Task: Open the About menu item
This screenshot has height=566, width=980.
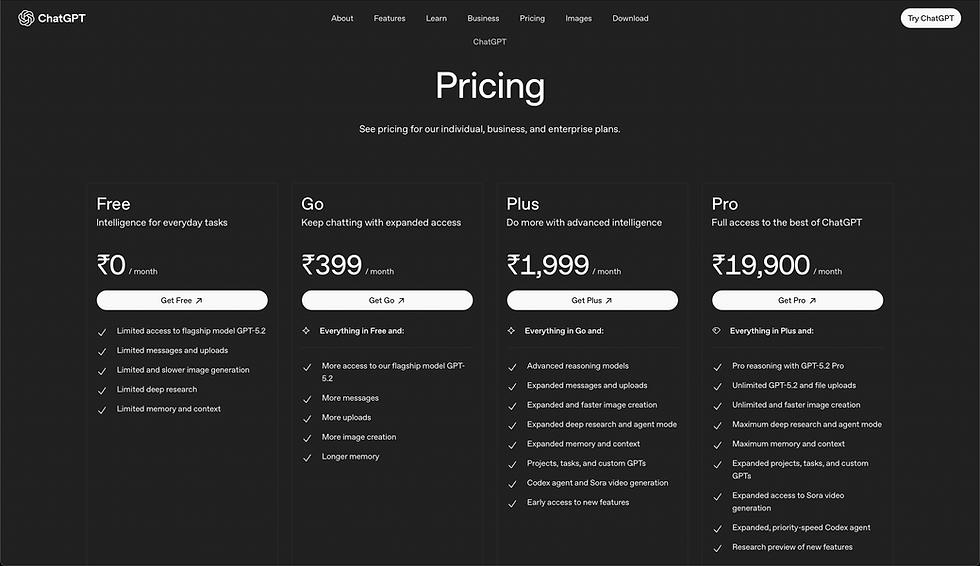Action: click(x=342, y=18)
